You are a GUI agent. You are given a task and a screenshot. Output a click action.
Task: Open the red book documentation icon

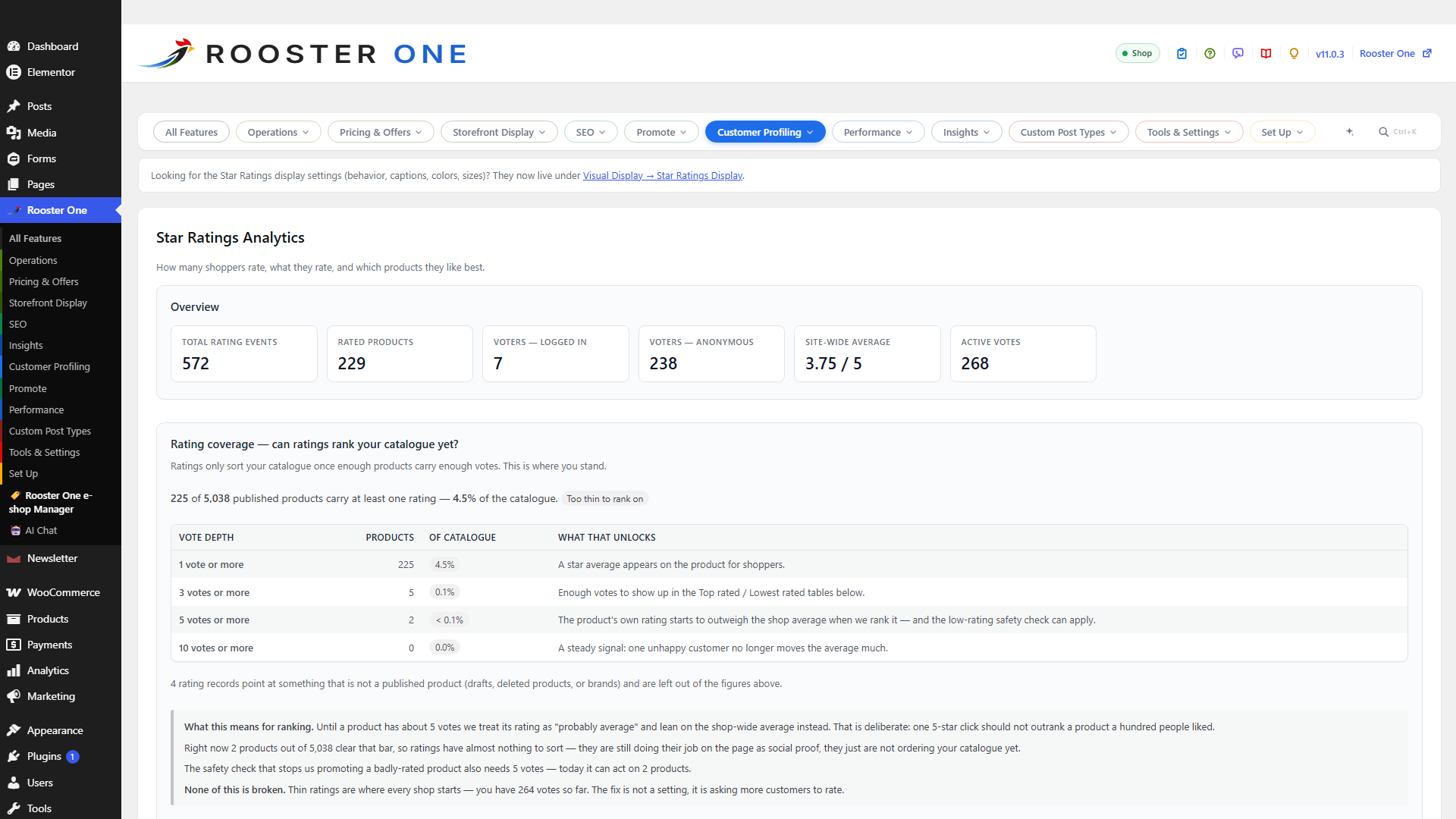click(x=1266, y=54)
